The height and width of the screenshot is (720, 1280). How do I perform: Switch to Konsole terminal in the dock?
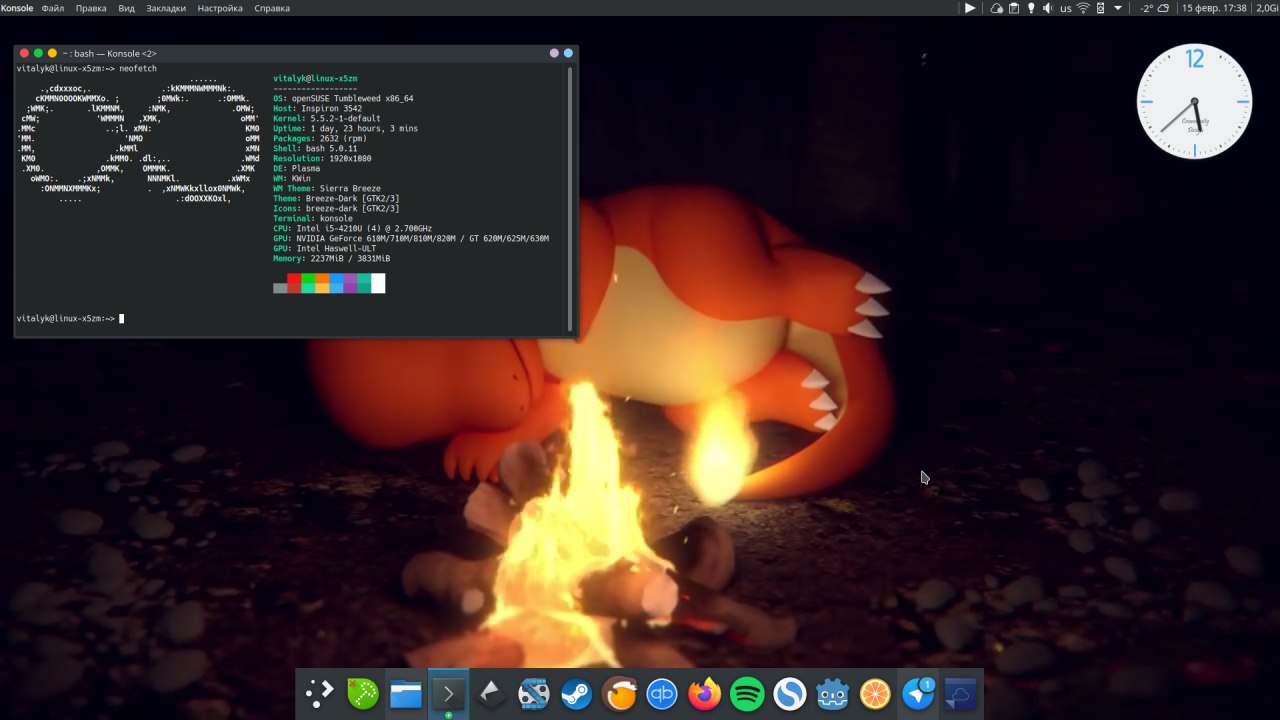point(448,693)
